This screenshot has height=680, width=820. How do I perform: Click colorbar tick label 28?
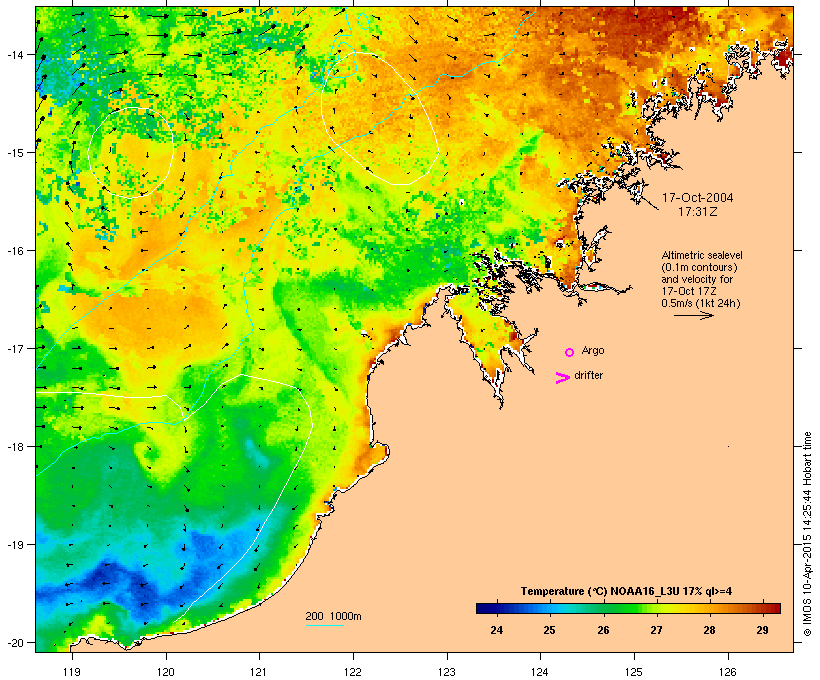point(709,630)
